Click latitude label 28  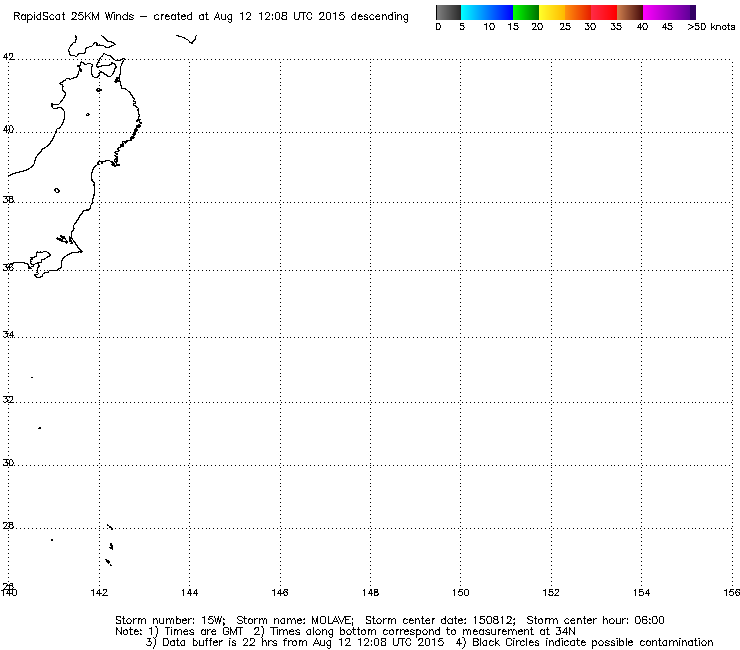(8, 525)
